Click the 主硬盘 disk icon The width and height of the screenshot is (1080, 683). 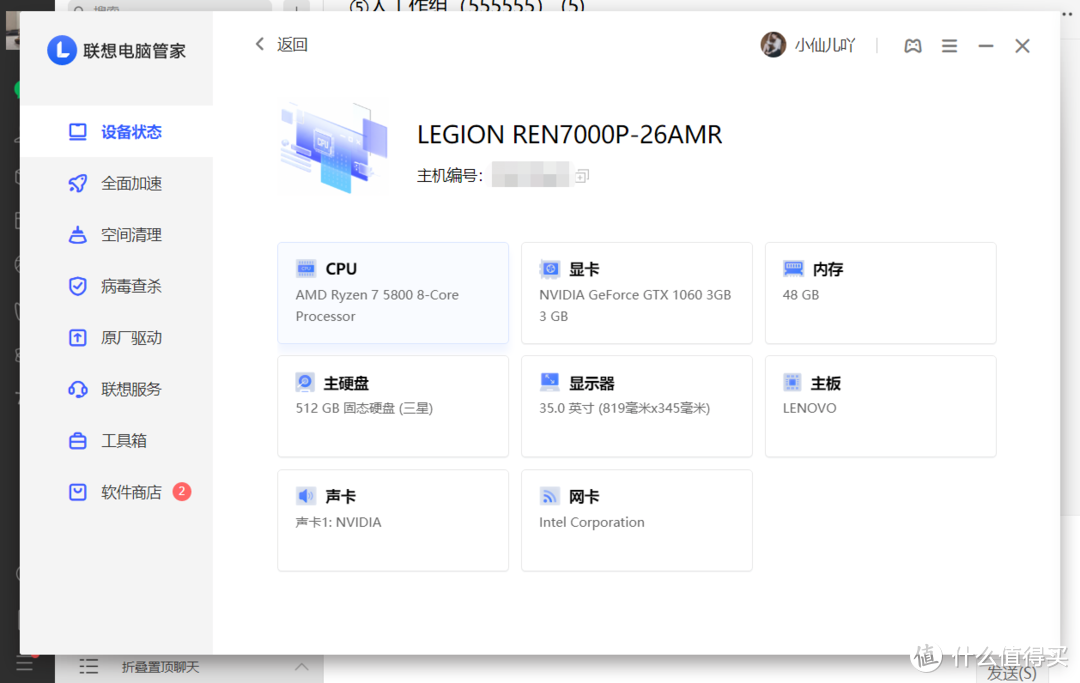point(305,382)
